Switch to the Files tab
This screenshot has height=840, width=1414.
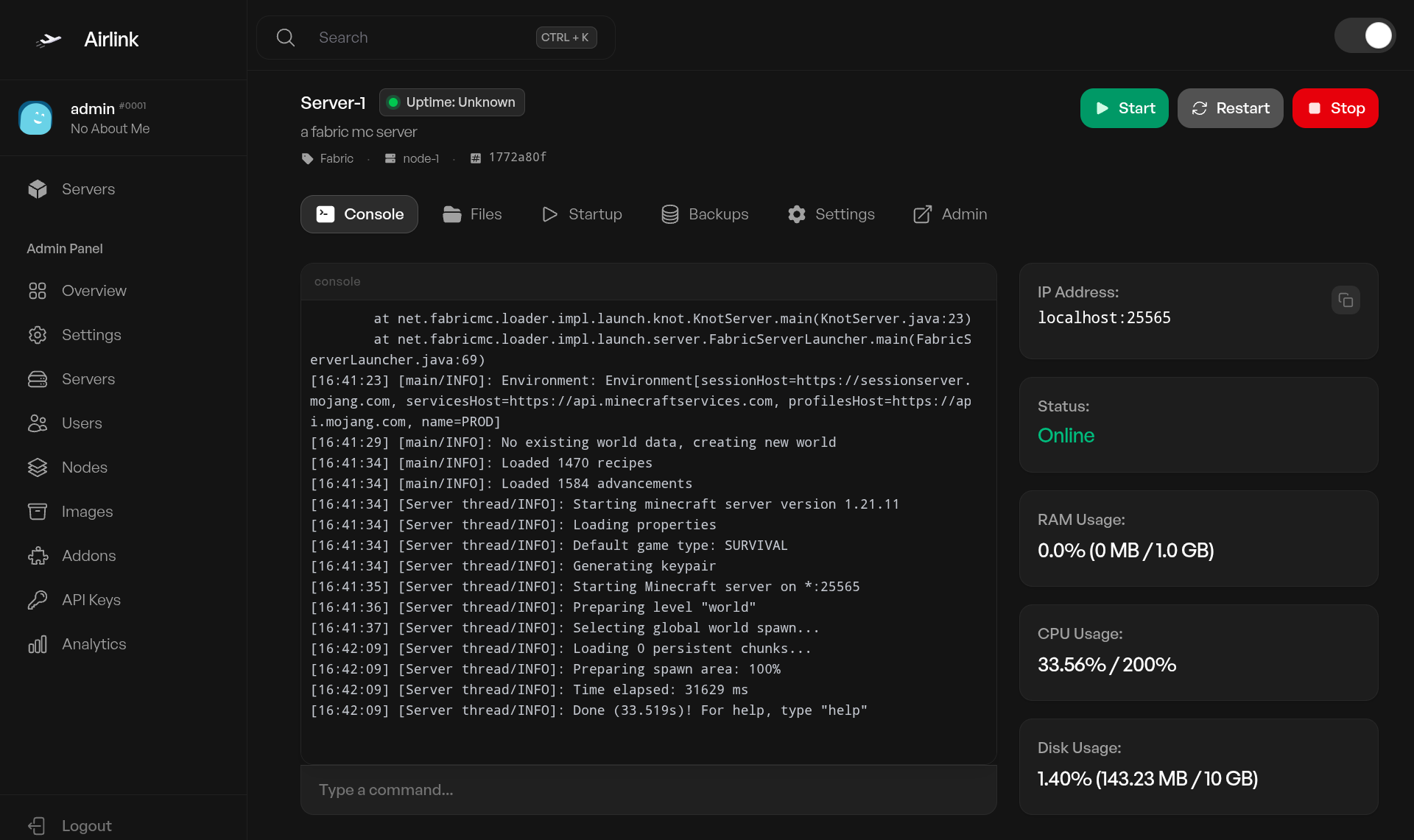point(472,214)
